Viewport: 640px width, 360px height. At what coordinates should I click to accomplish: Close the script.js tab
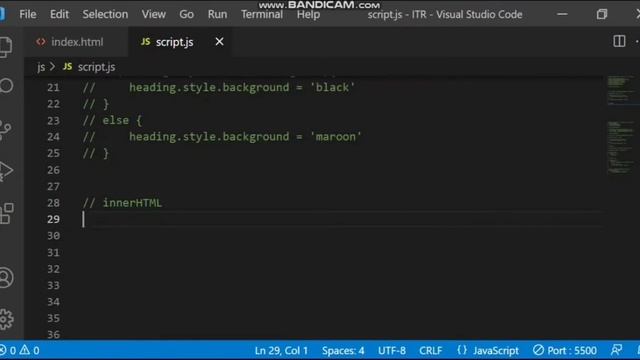click(x=219, y=42)
